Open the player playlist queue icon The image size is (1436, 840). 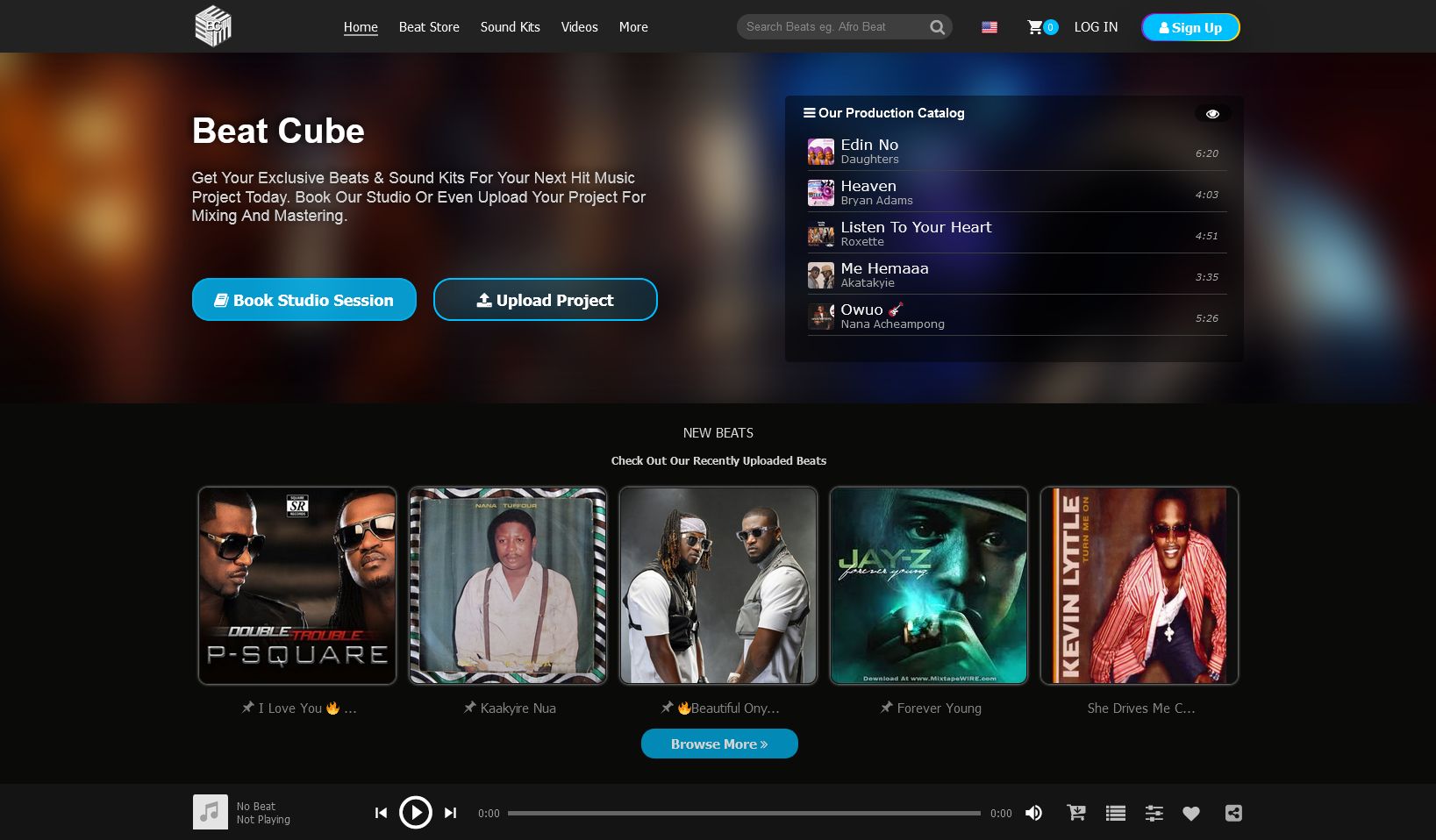[x=1116, y=813]
